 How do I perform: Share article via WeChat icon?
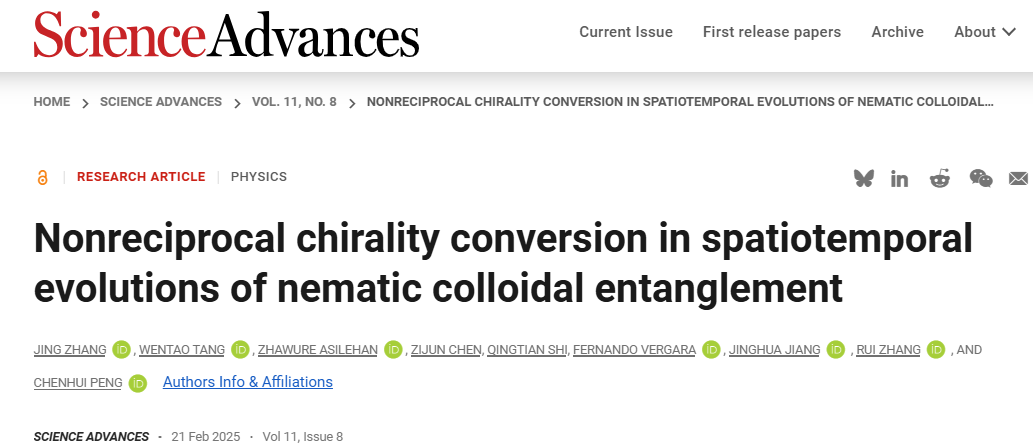coord(981,178)
